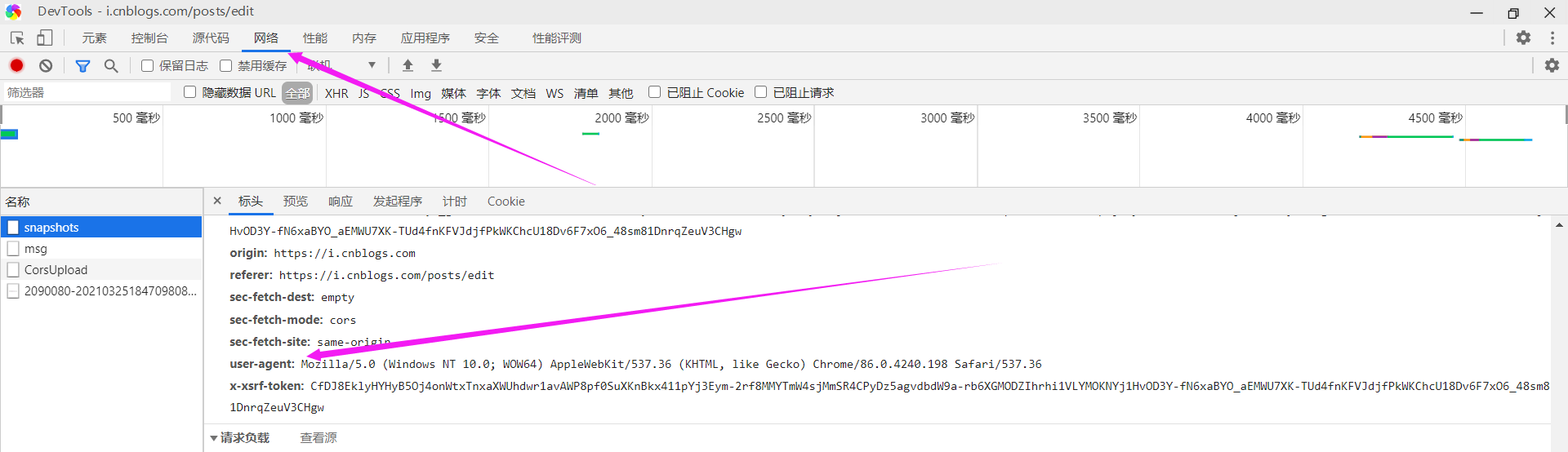The width and height of the screenshot is (1568, 452).
Task: Click the sec-fetch-mode header name
Action: (276, 320)
